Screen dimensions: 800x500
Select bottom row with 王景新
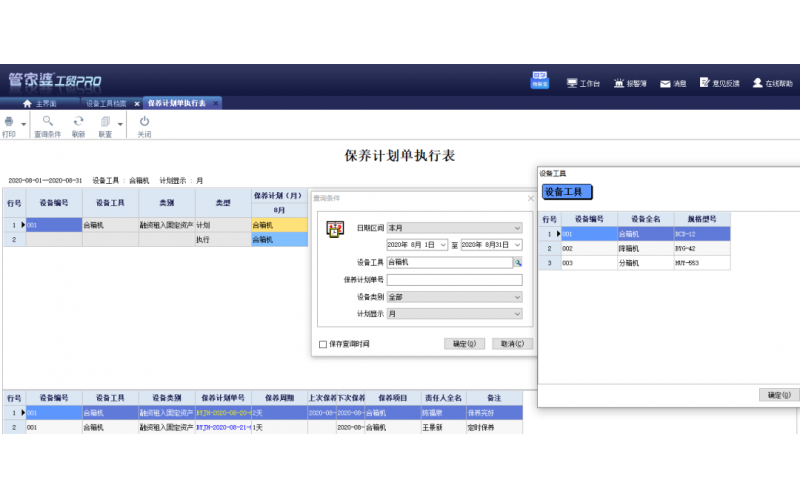pyautogui.click(x=263, y=427)
